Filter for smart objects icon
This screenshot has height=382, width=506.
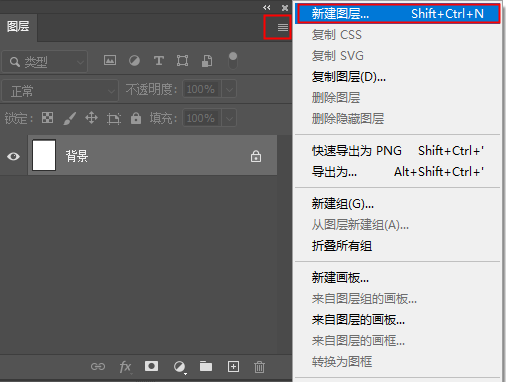[x=207, y=61]
